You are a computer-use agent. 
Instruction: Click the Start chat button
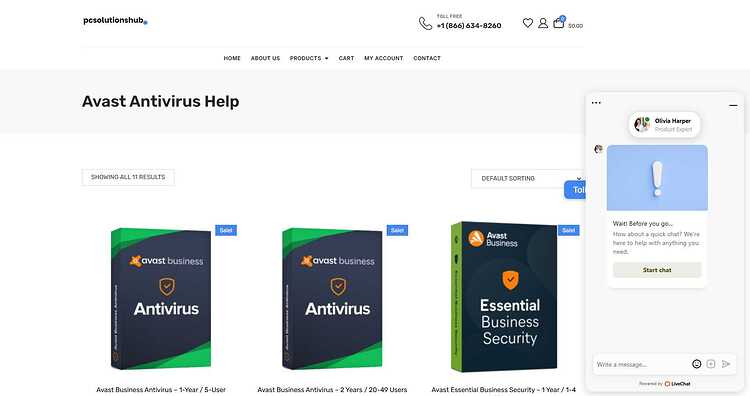point(657,270)
